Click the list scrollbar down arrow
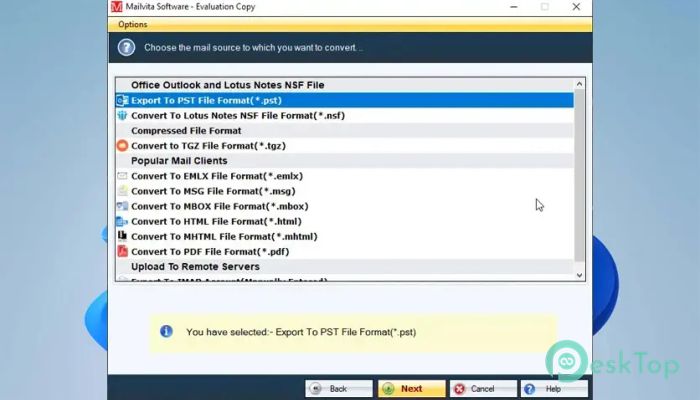This screenshot has height=400, width=700. click(x=579, y=275)
